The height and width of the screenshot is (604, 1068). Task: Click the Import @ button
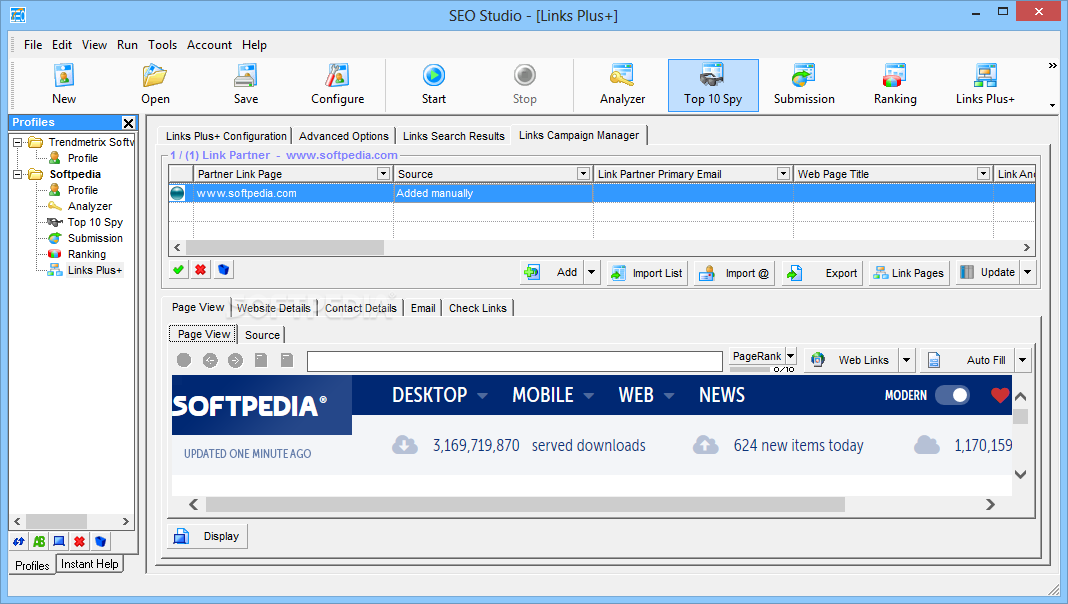pos(734,273)
